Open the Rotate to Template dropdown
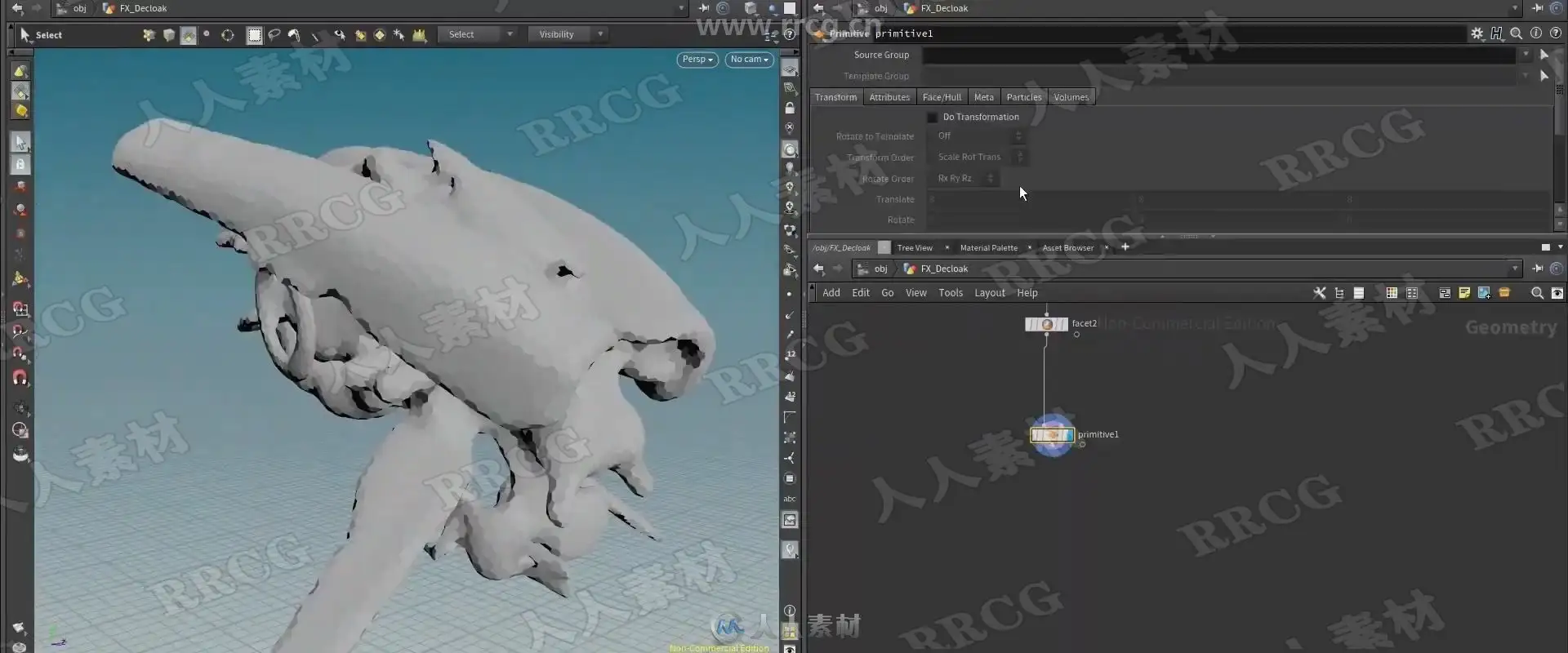 [x=977, y=136]
